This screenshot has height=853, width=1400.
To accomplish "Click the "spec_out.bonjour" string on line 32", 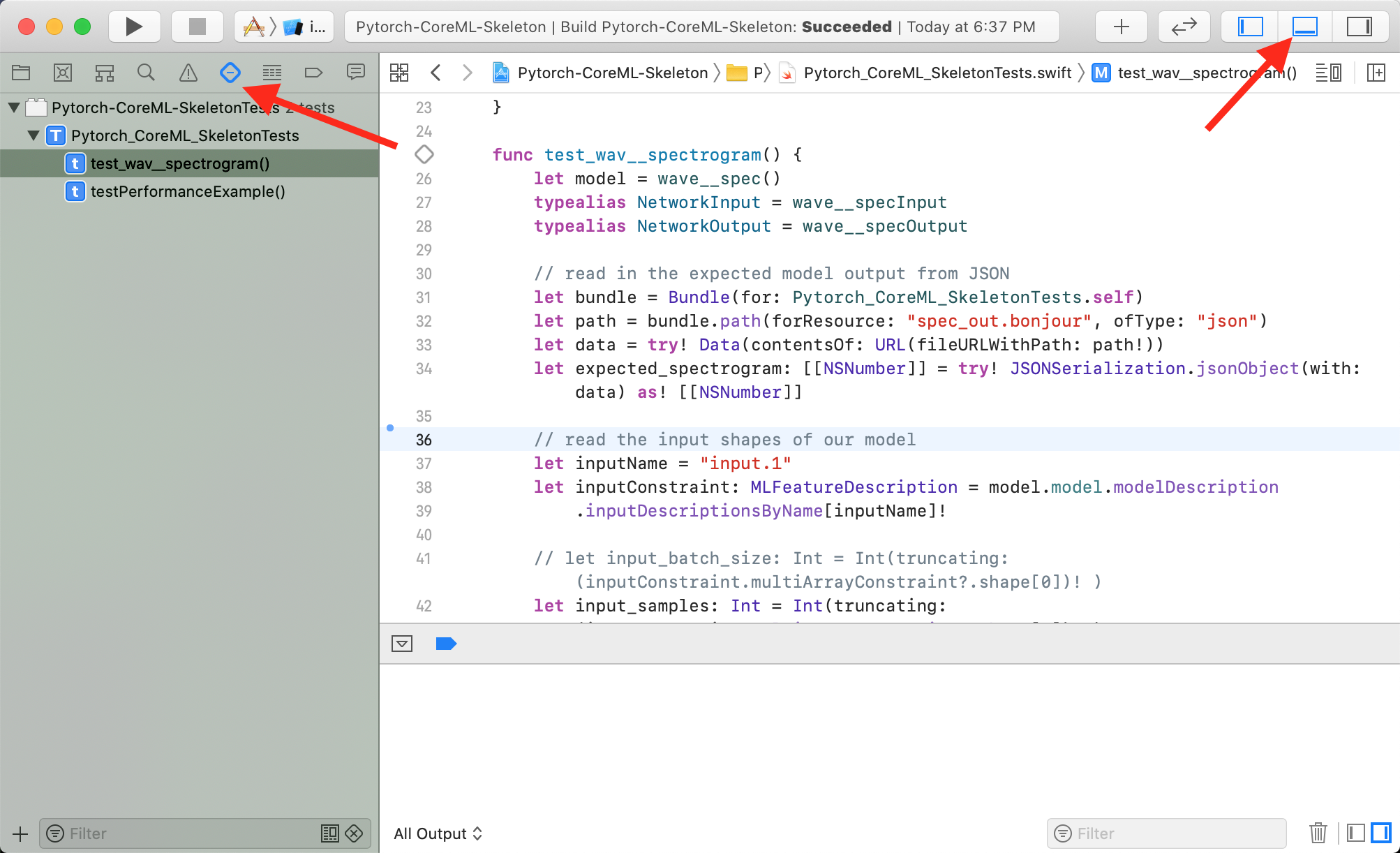I will (999, 321).
